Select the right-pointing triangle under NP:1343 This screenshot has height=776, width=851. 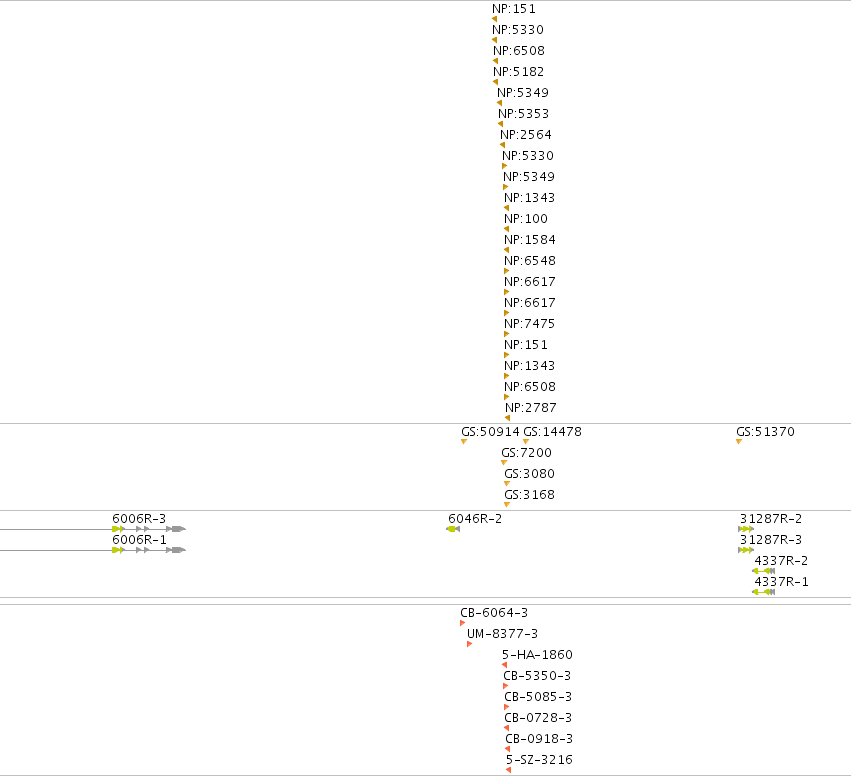[x=506, y=376]
